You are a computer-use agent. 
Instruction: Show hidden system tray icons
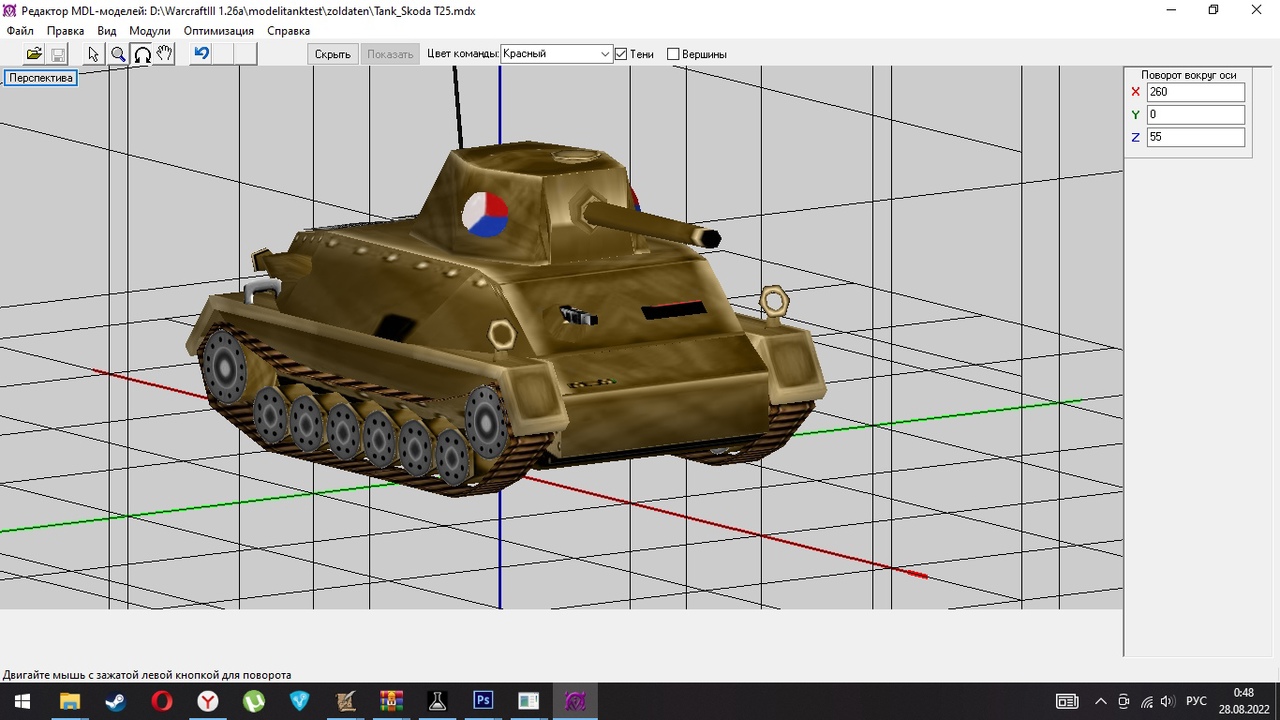pos(1101,701)
